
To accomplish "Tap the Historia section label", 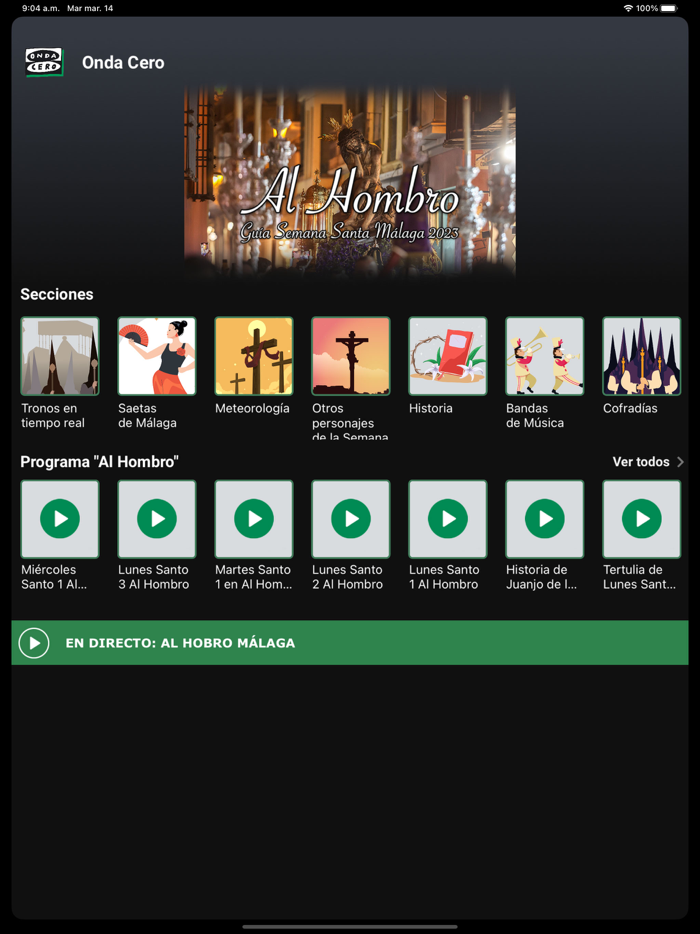I will pyautogui.click(x=431, y=409).
